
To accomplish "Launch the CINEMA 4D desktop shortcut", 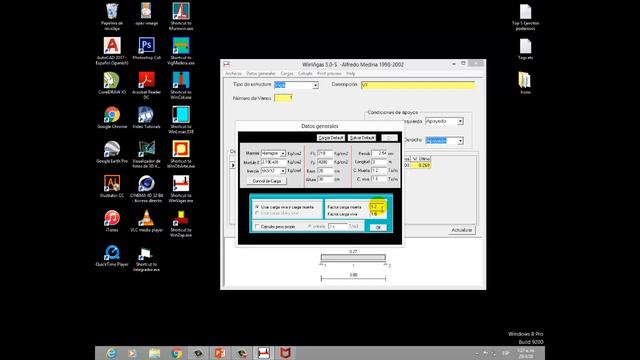I will [x=147, y=189].
